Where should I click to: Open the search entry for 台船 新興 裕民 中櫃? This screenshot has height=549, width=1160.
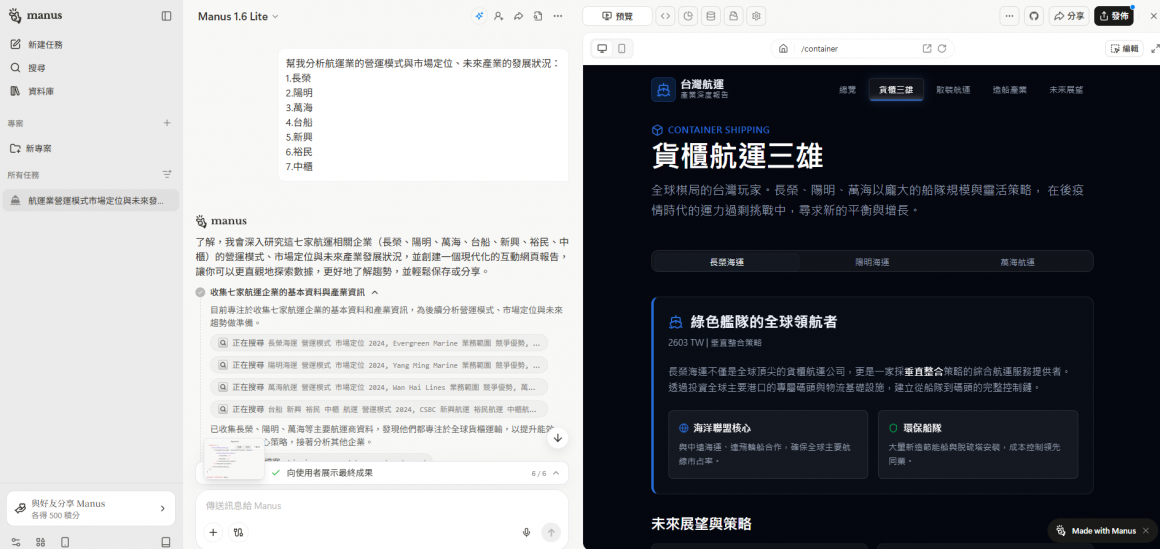tap(379, 409)
